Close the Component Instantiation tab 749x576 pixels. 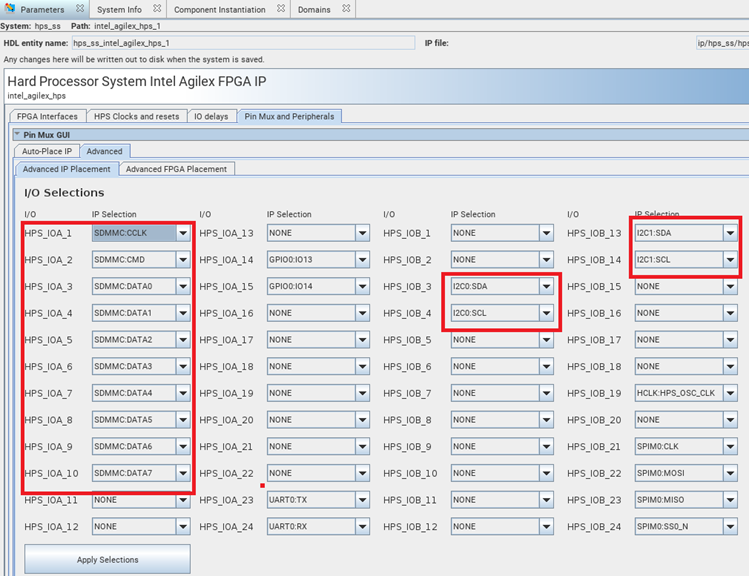[x=279, y=9]
